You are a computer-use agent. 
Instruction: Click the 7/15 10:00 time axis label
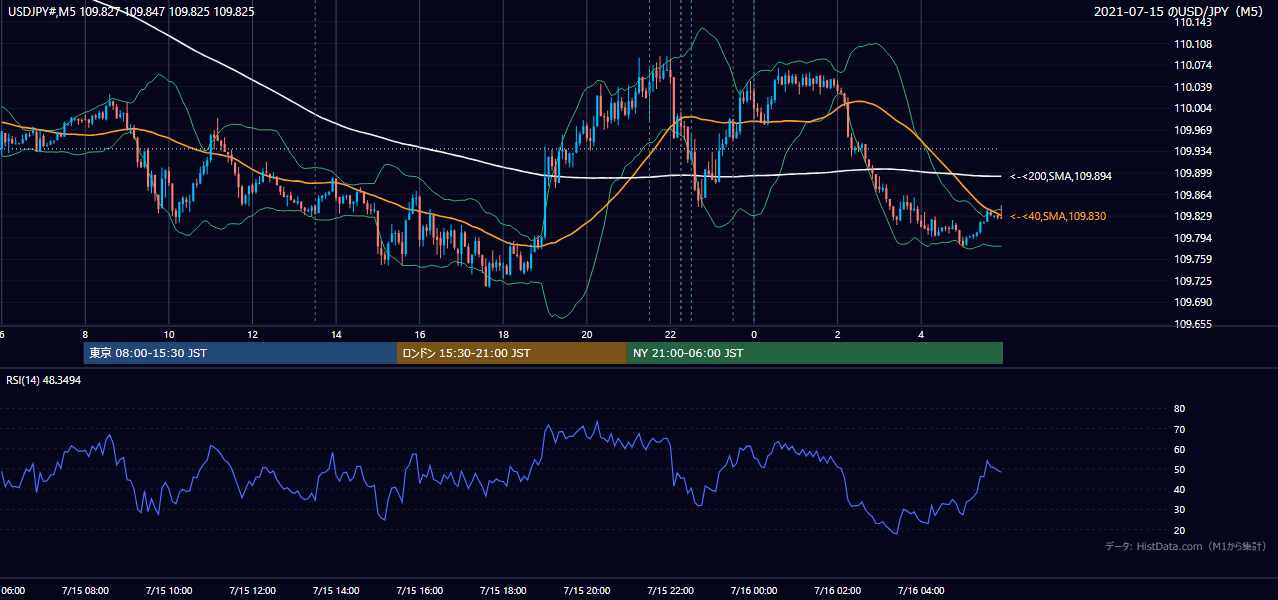point(169,590)
